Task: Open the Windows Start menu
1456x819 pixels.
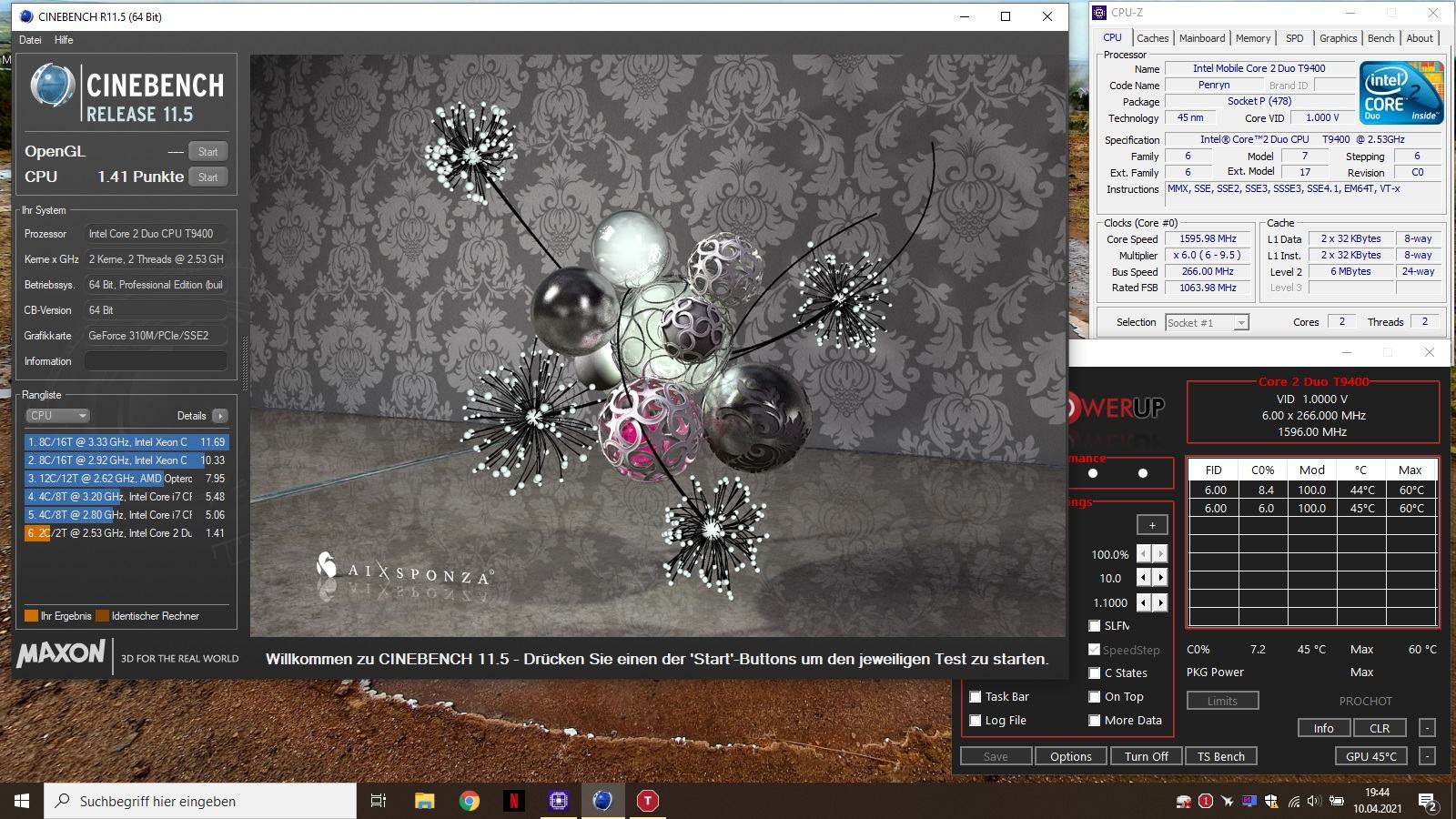Action: [22, 801]
